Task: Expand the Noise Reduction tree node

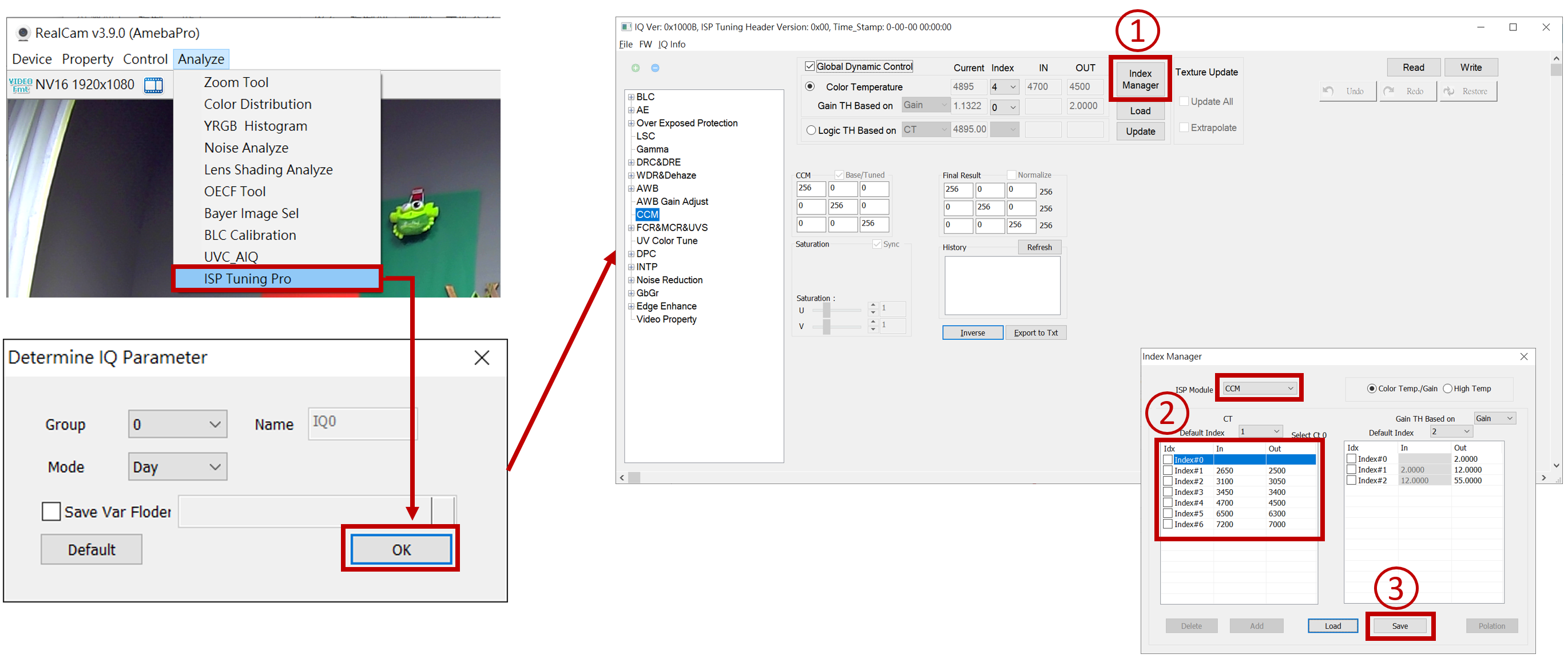Action: (631, 280)
